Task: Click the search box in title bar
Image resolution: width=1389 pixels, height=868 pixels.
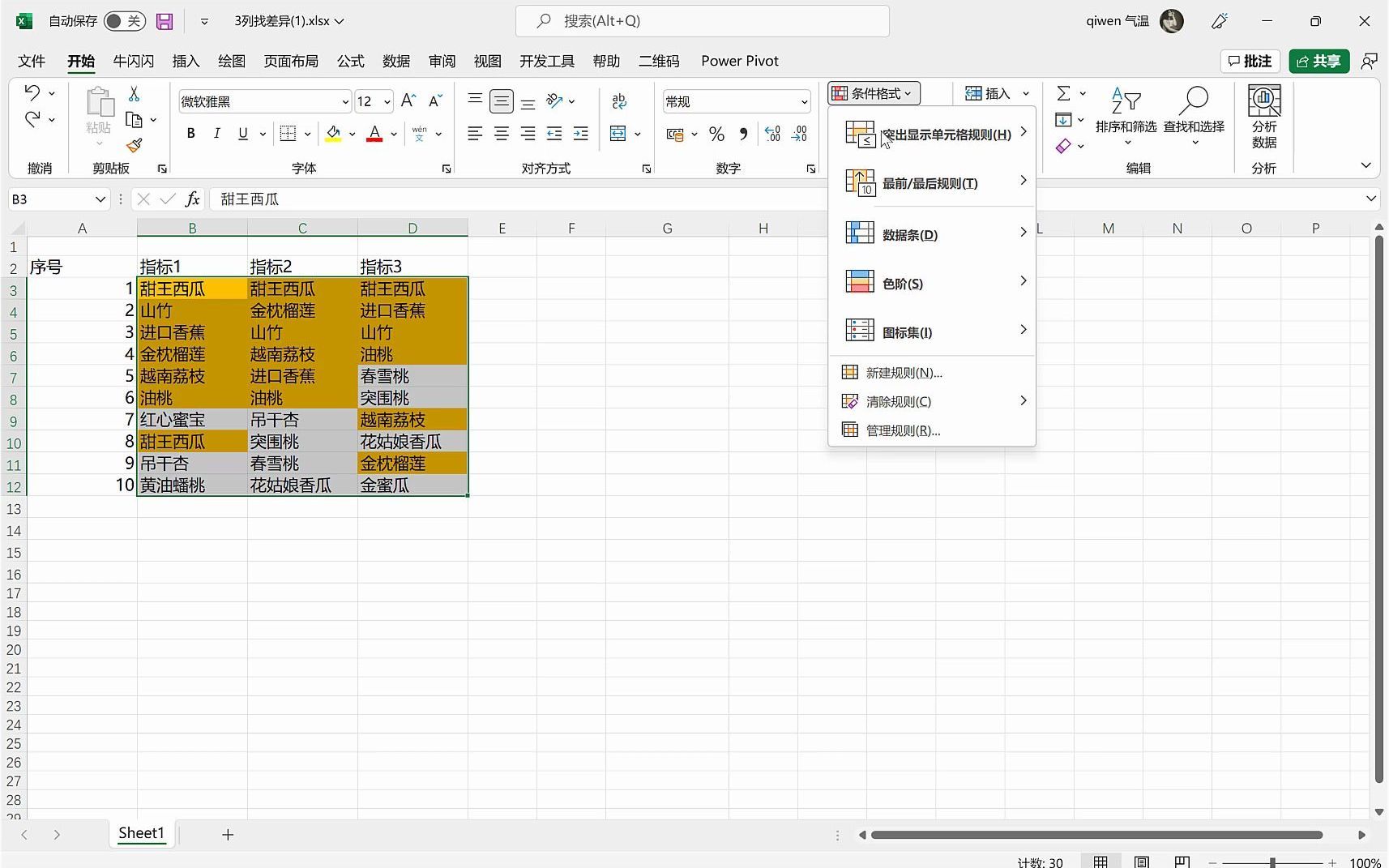Action: 702,21
